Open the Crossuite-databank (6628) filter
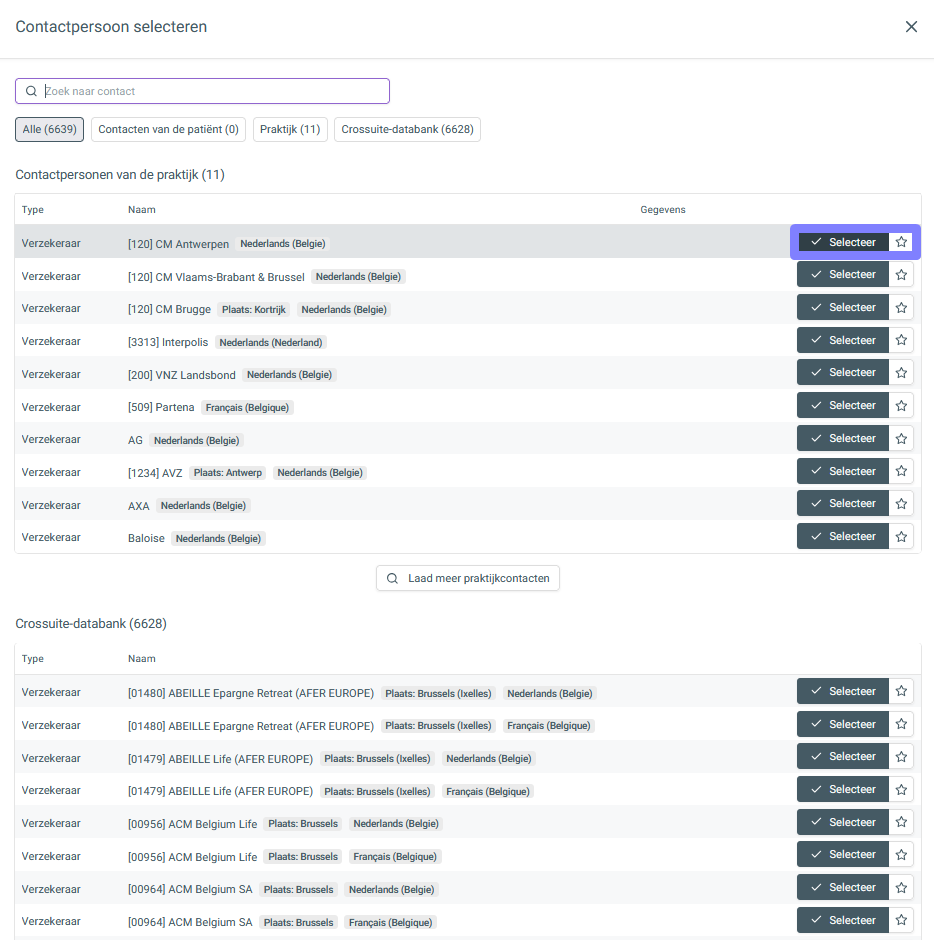The width and height of the screenshot is (934, 940). (408, 129)
